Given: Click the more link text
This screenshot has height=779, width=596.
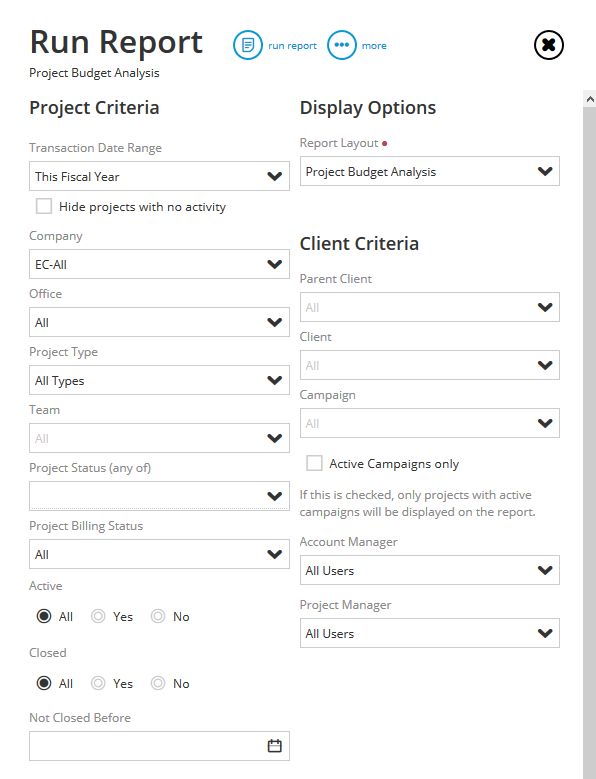Looking at the screenshot, I should click(374, 46).
